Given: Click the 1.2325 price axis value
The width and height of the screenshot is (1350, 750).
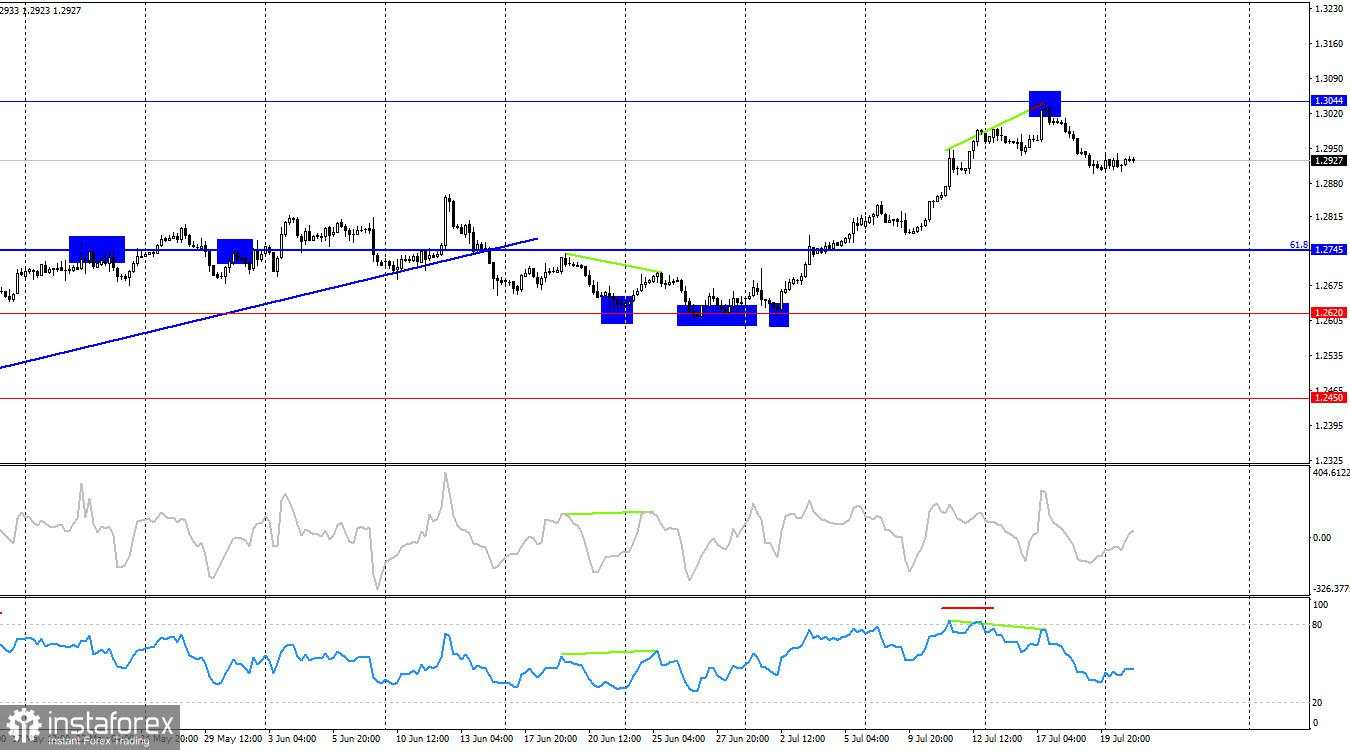Looking at the screenshot, I should (1329, 461).
